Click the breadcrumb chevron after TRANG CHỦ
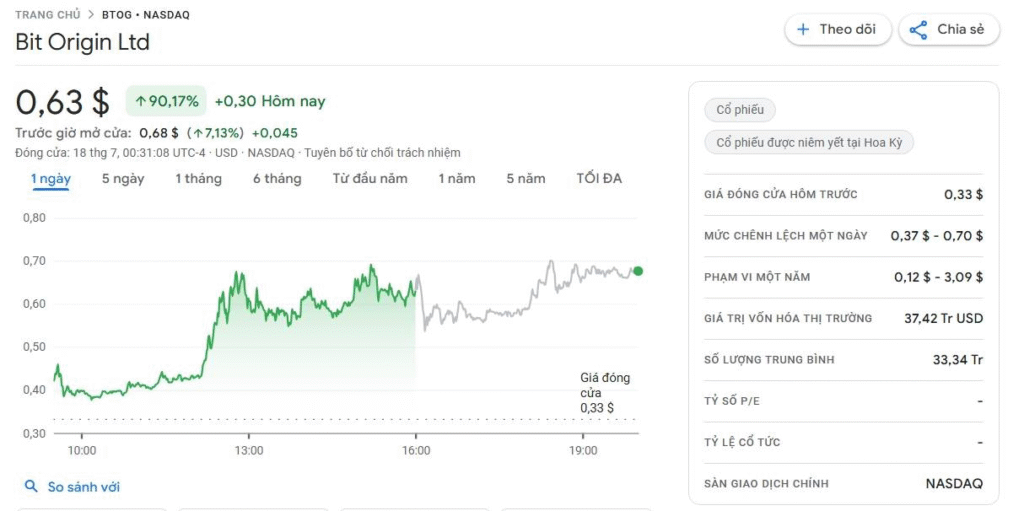The image size is (1024, 511). [91, 14]
